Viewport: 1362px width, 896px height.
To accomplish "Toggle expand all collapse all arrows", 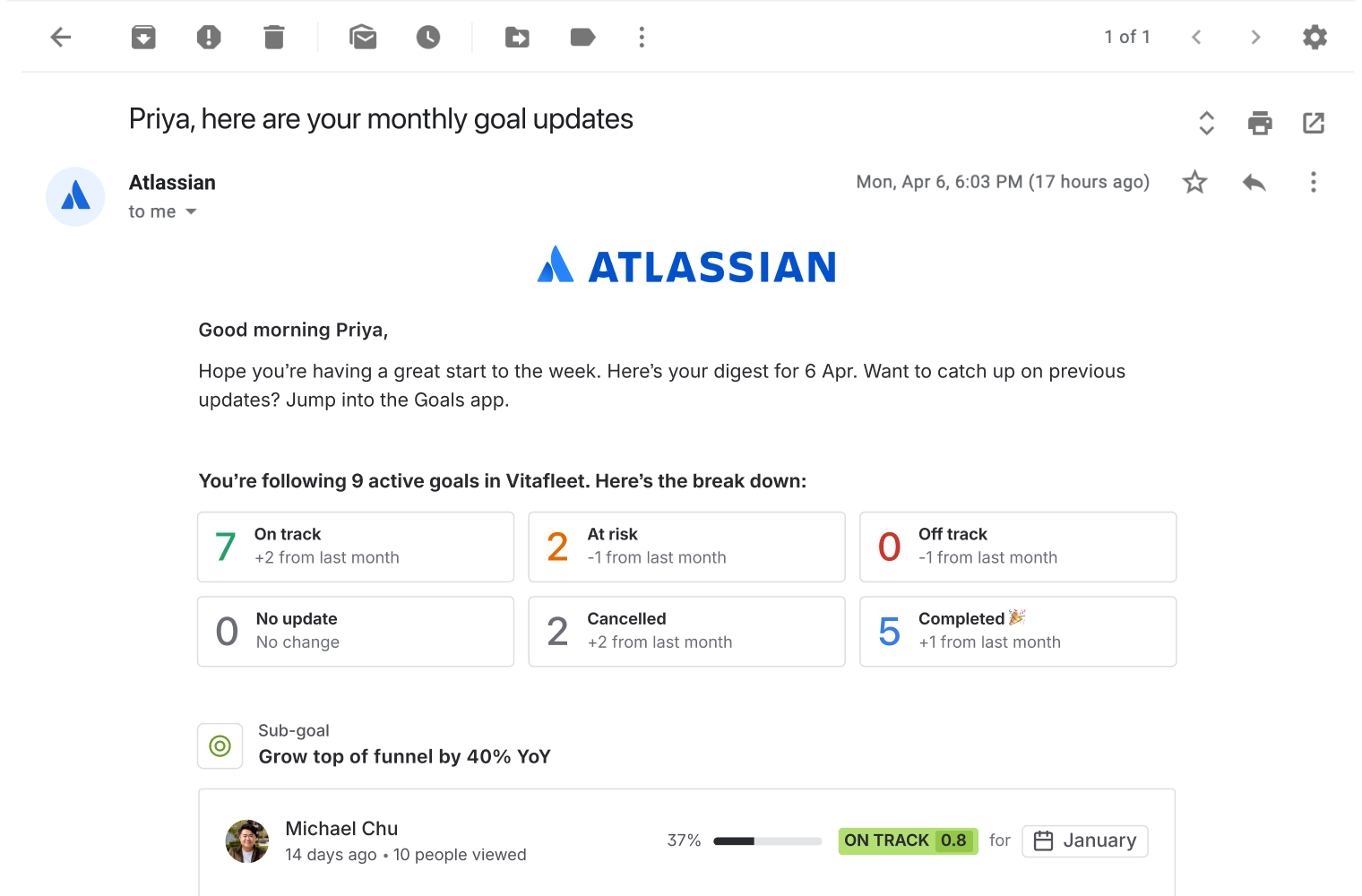I will [x=1206, y=123].
